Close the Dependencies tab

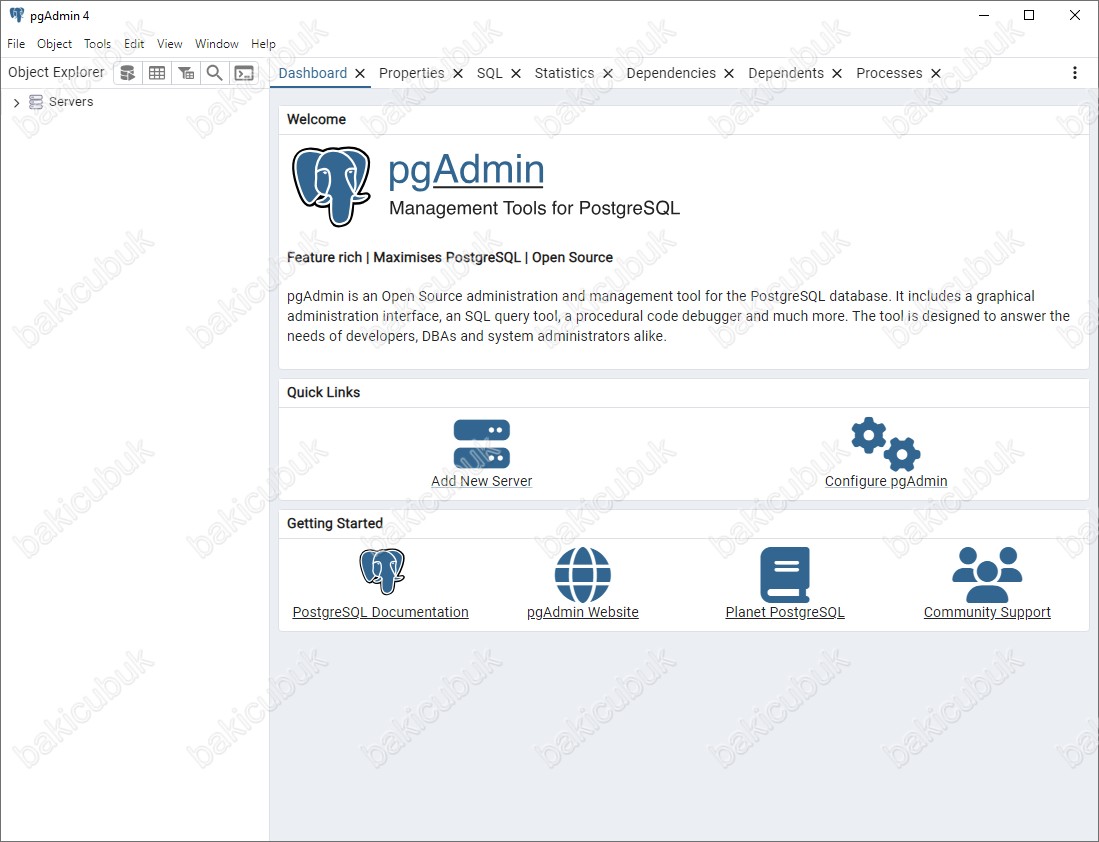(x=729, y=74)
